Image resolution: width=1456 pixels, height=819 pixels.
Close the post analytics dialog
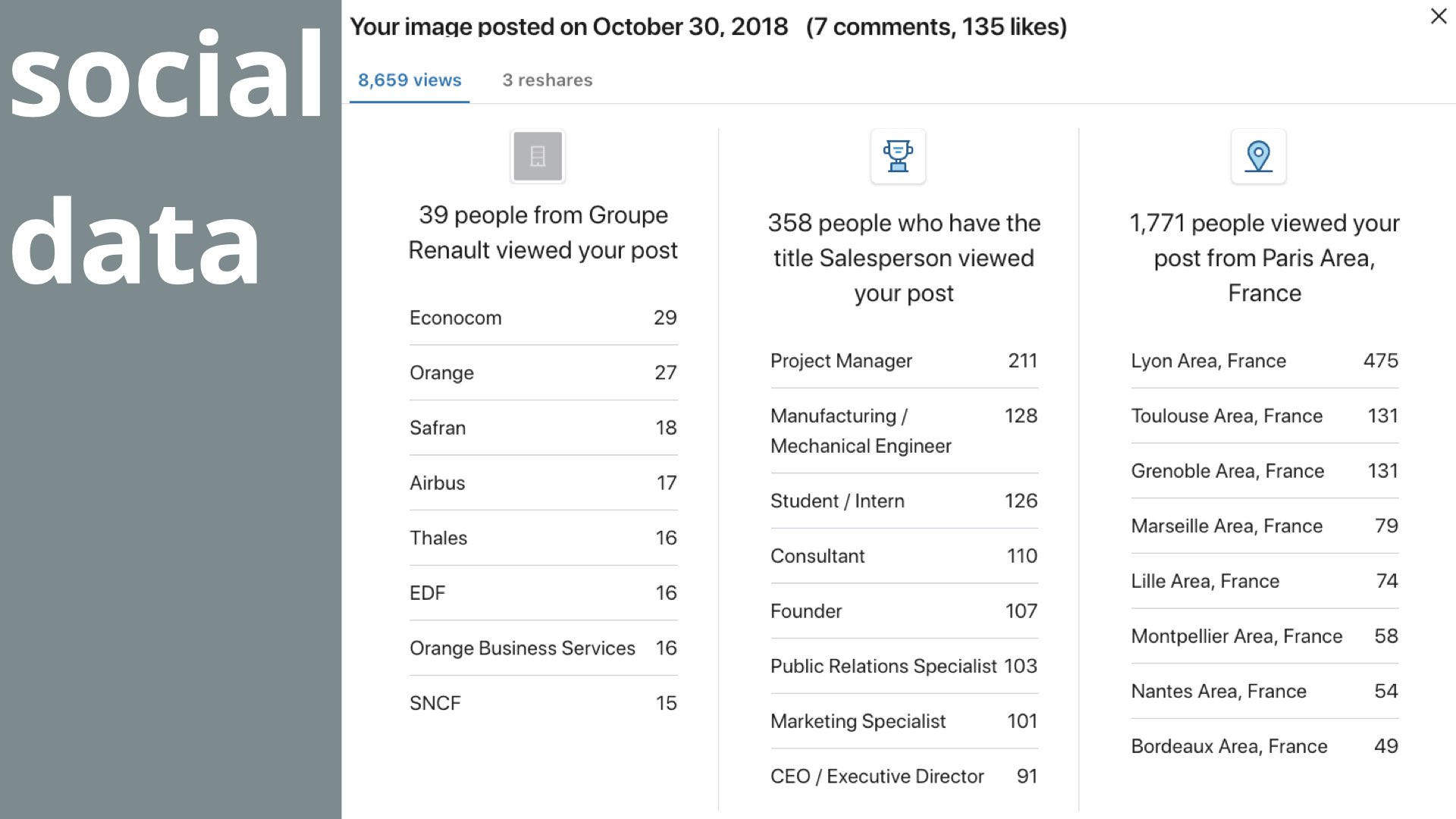[1439, 16]
